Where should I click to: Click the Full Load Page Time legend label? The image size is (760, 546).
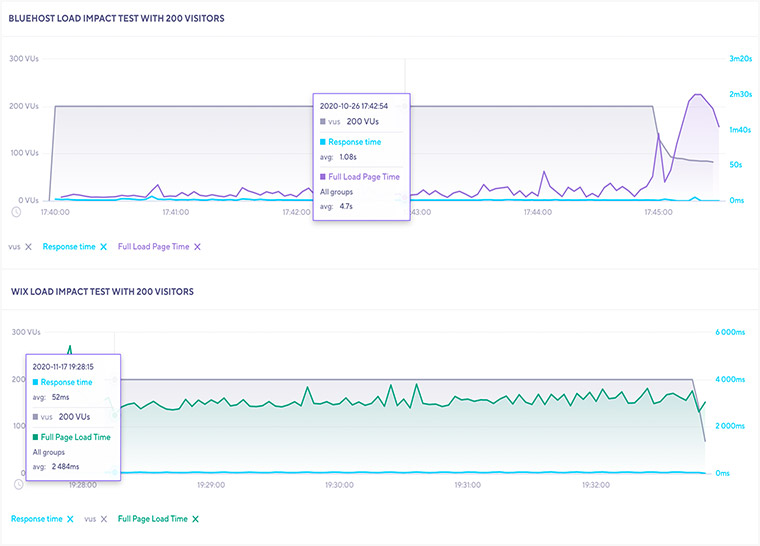(153, 247)
